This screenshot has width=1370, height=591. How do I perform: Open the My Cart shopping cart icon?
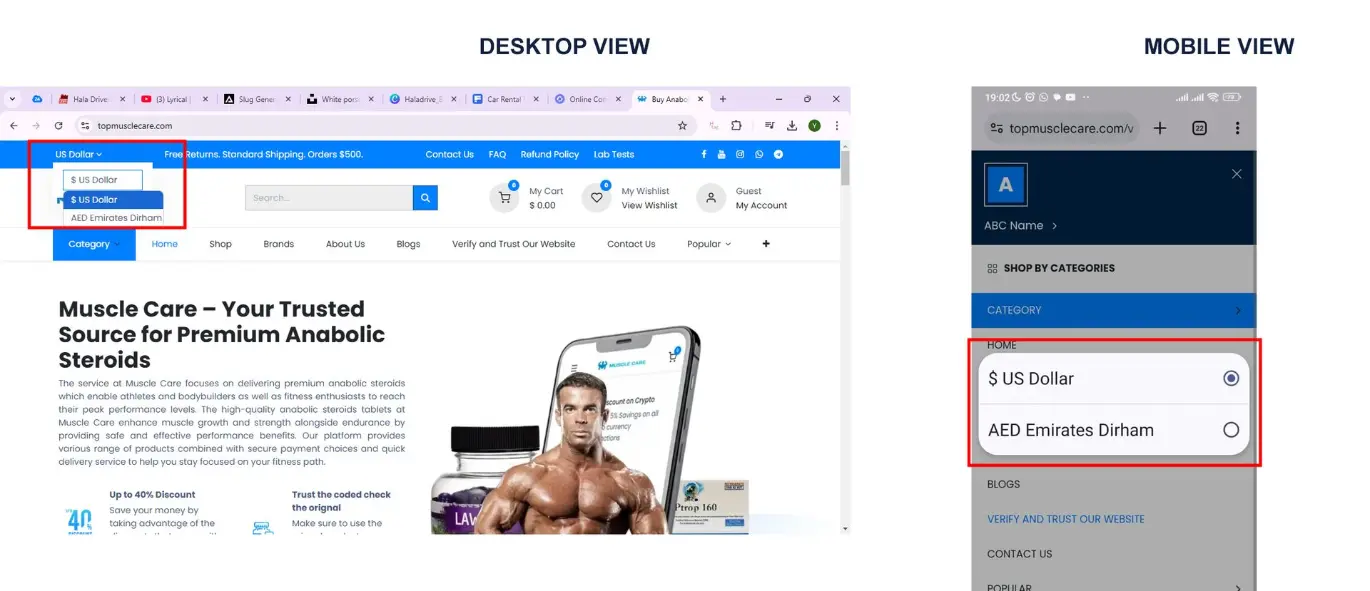[504, 198]
